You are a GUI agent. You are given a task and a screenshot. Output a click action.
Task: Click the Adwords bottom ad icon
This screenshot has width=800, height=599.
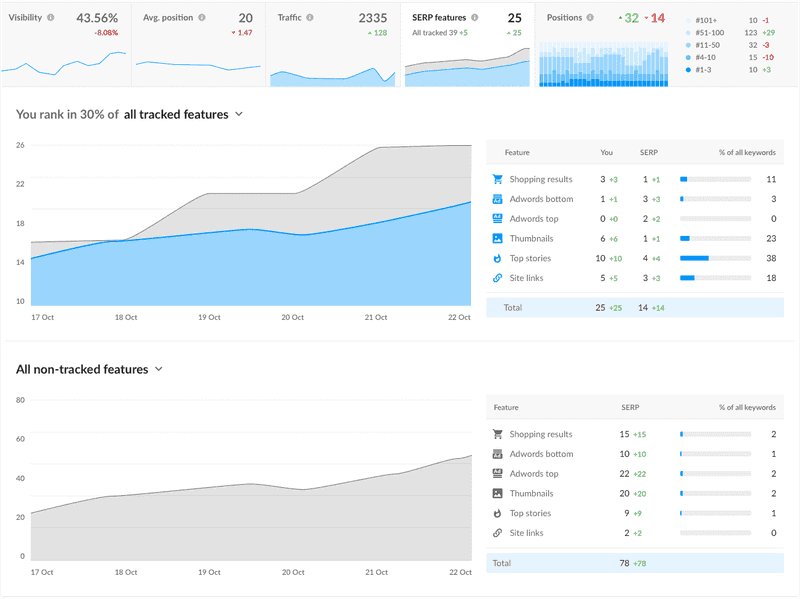click(x=496, y=199)
